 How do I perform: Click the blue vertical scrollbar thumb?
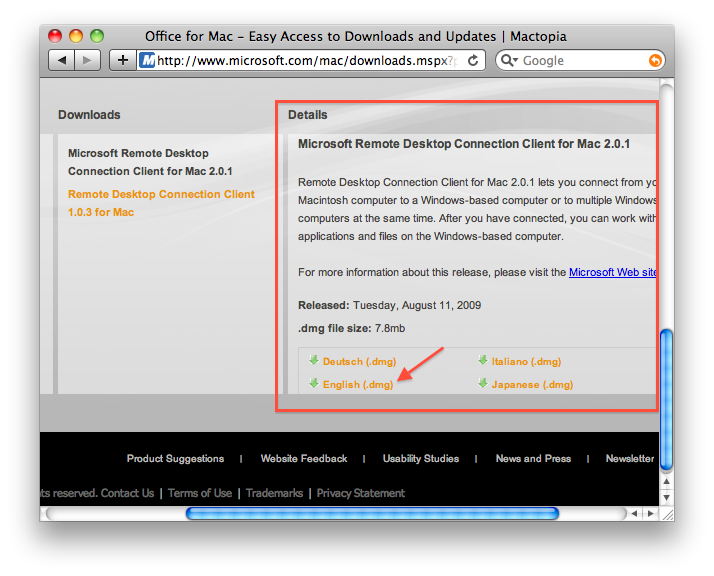[667, 400]
